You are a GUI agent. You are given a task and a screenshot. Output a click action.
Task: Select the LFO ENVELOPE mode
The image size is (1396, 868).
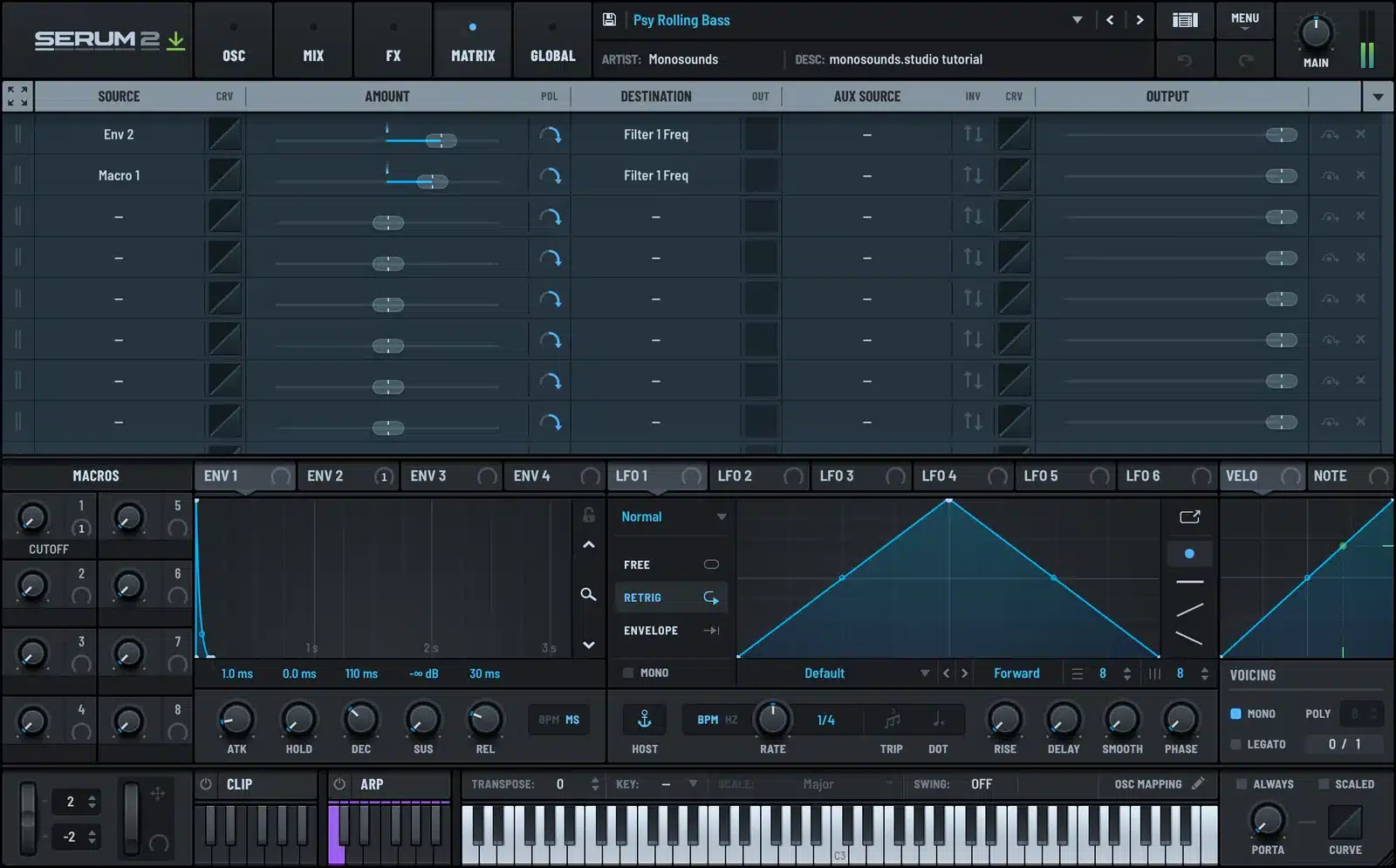pos(671,630)
